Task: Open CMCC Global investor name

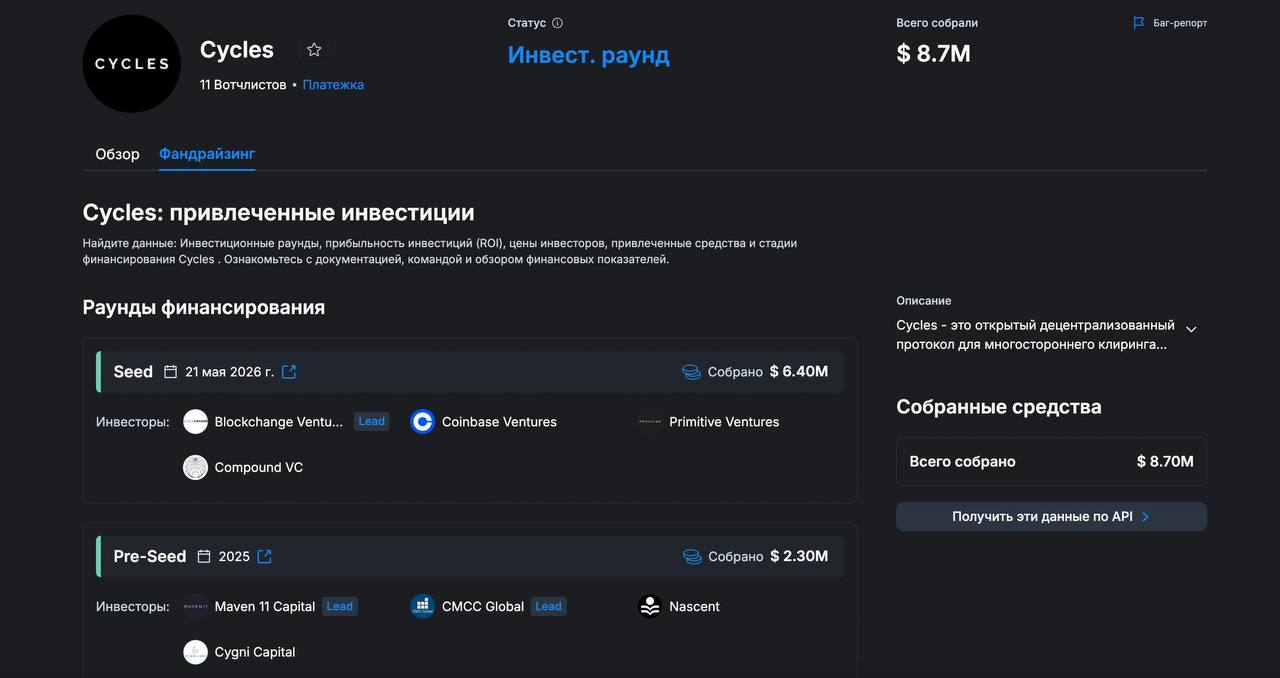Action: 483,607
